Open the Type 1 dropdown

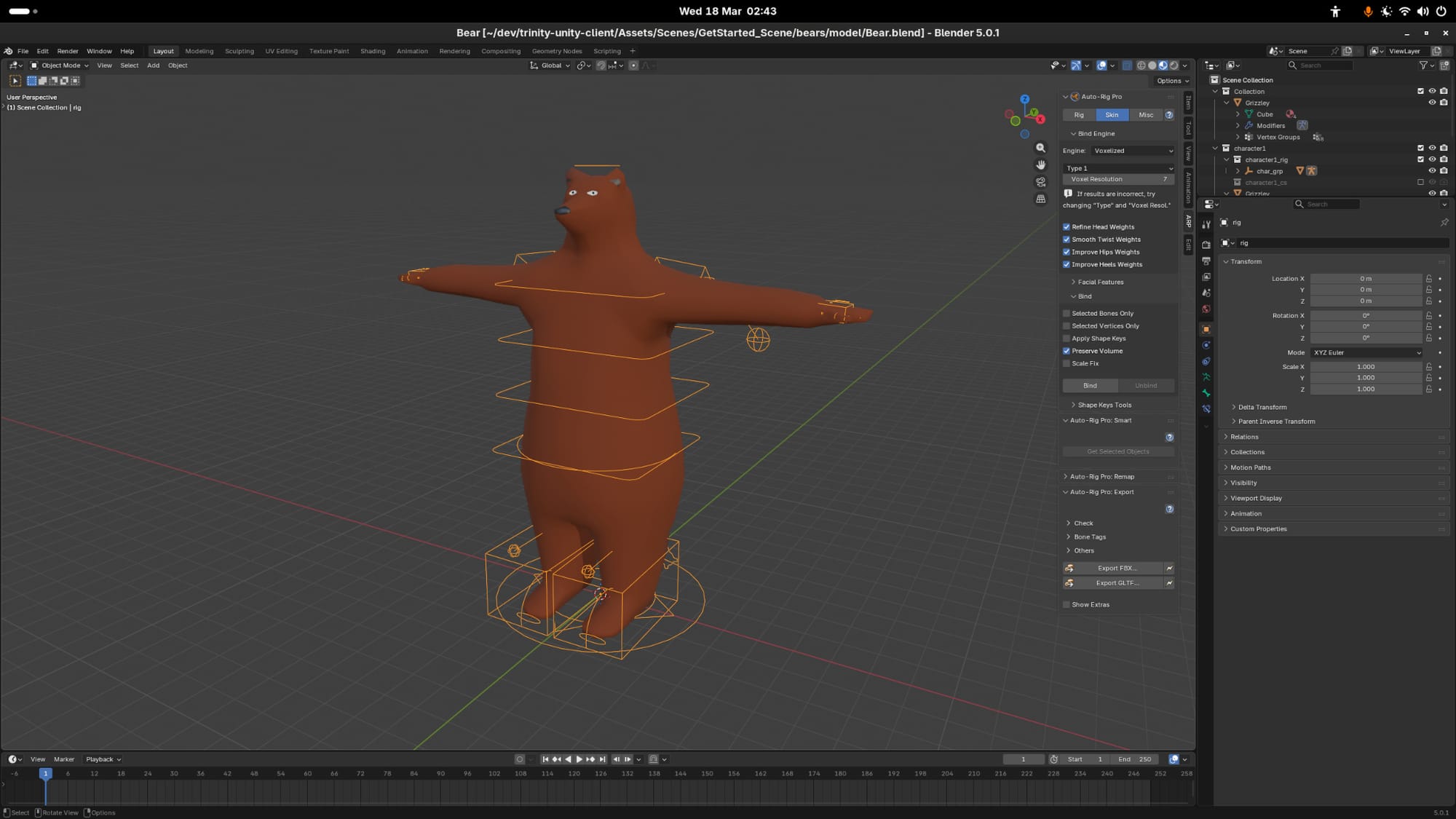[x=1119, y=168]
